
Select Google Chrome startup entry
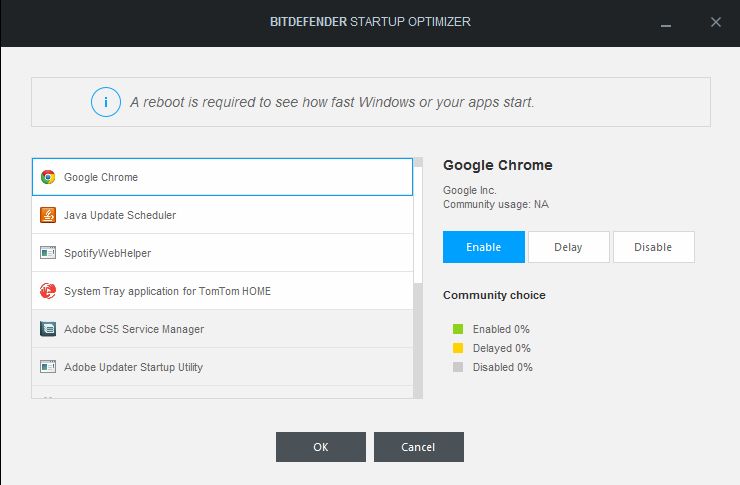click(x=222, y=177)
